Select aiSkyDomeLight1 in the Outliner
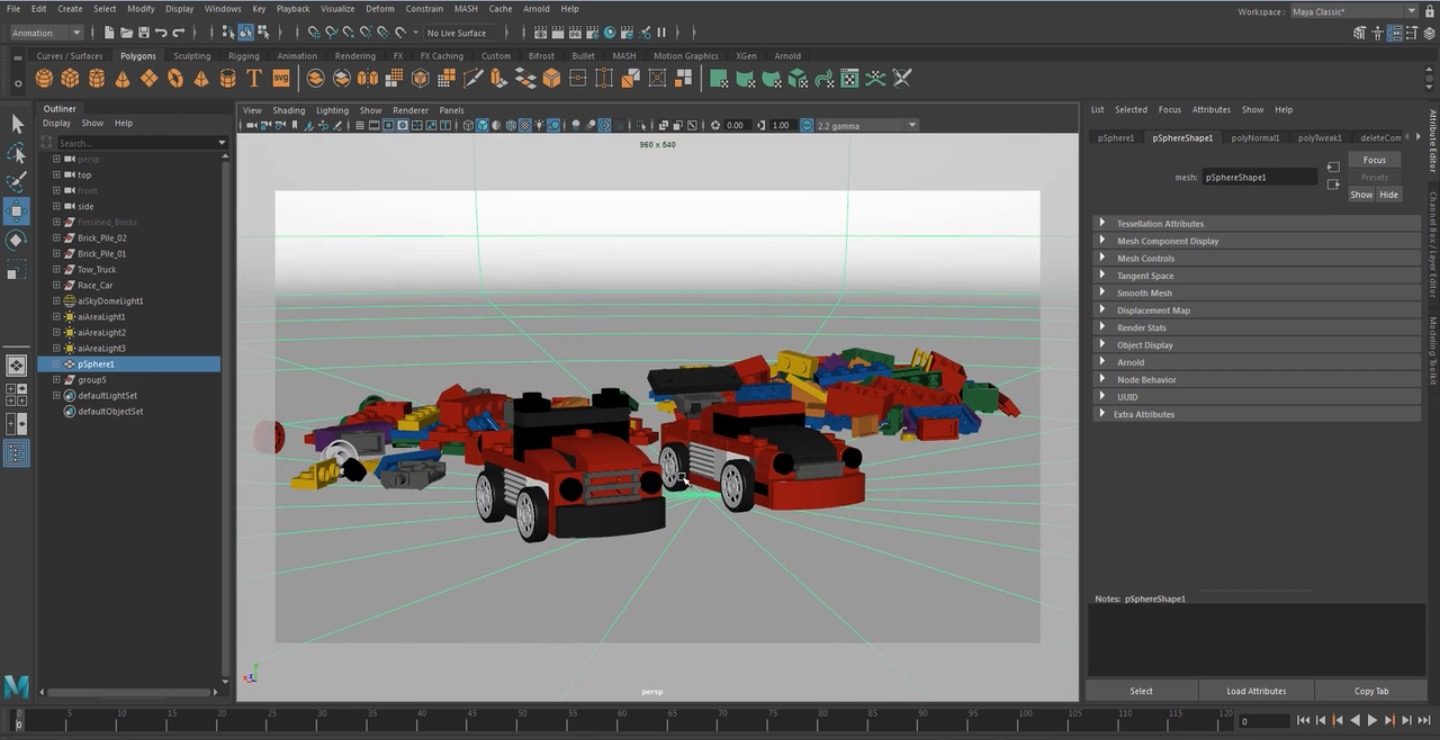Viewport: 1440px width, 740px height. [x=110, y=301]
